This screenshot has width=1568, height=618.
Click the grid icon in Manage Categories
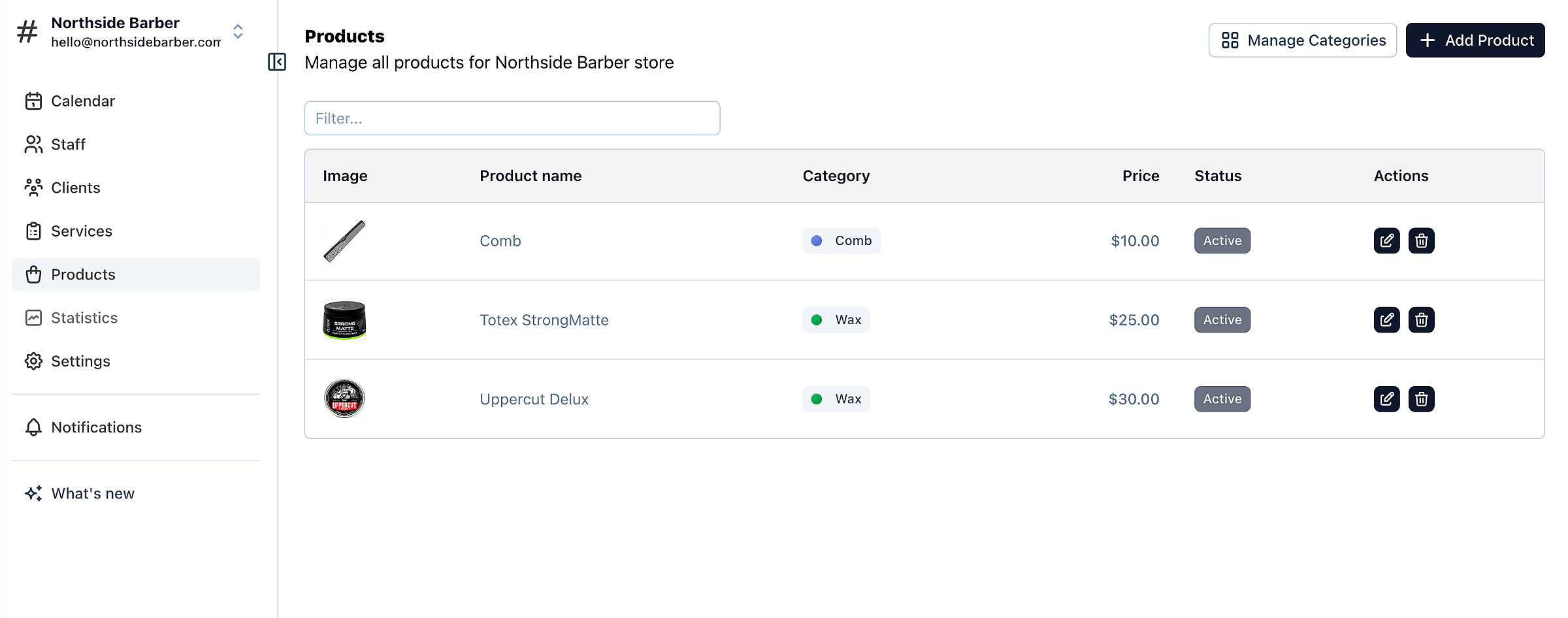click(x=1230, y=41)
